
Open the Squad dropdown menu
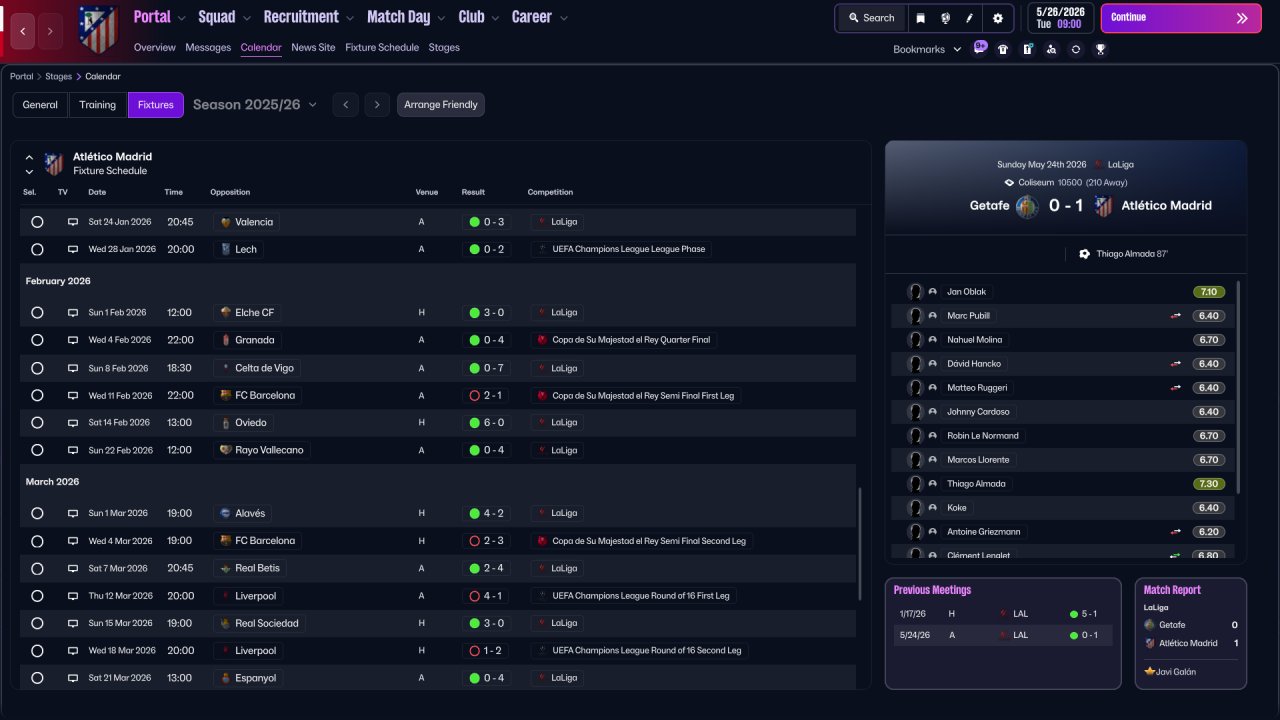225,17
